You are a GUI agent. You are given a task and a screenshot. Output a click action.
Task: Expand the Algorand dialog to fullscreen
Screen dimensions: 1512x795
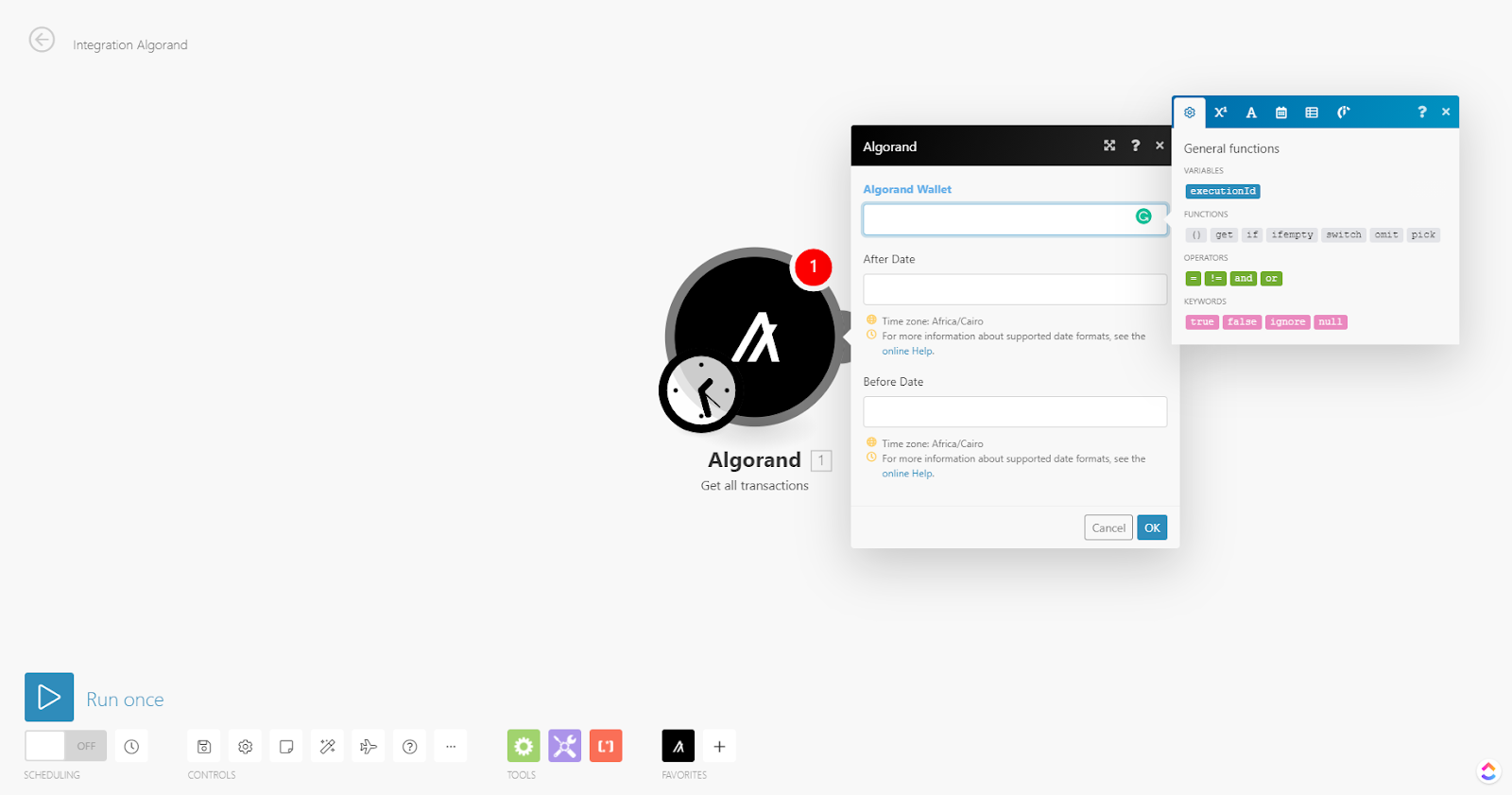1109,146
